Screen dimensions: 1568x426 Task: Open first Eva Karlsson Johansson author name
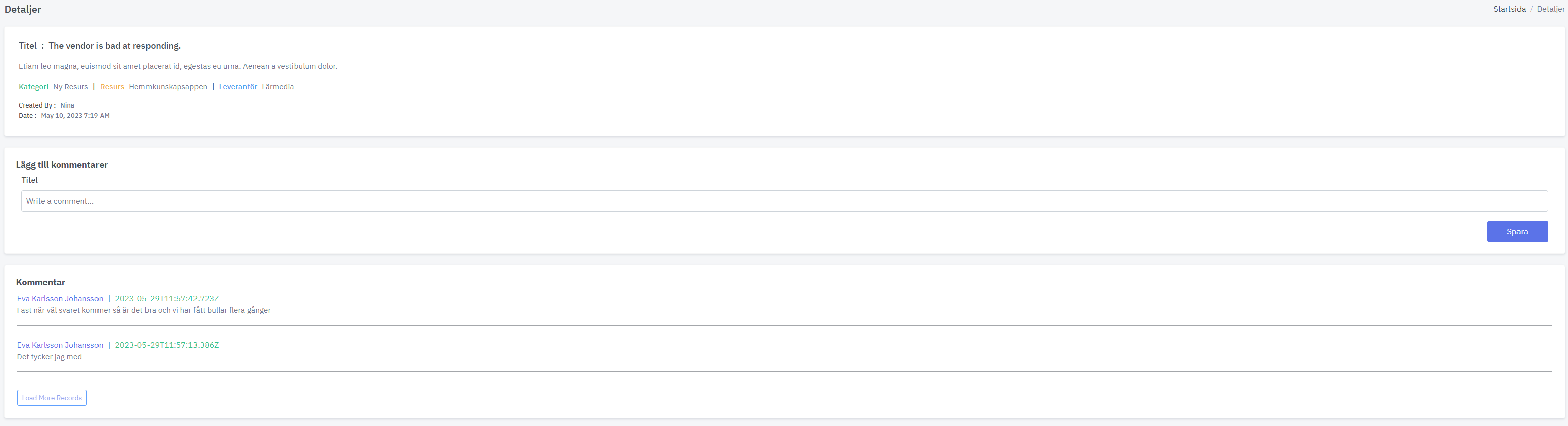[60, 299]
